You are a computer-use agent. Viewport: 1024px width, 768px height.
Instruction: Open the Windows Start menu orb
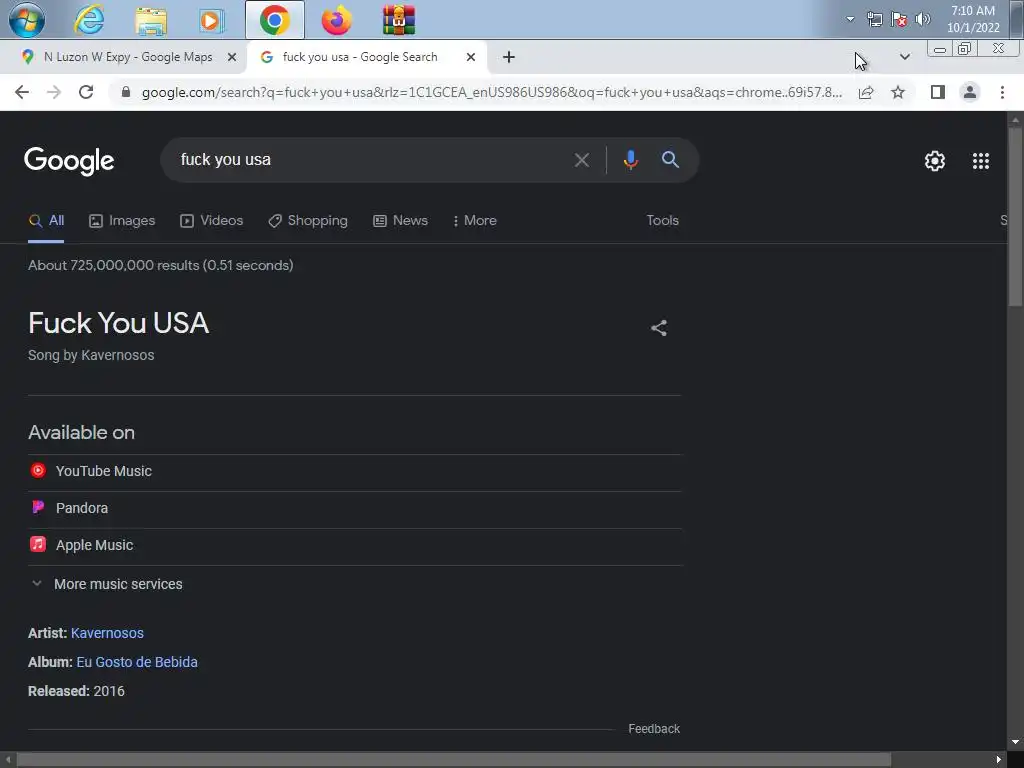[26, 20]
